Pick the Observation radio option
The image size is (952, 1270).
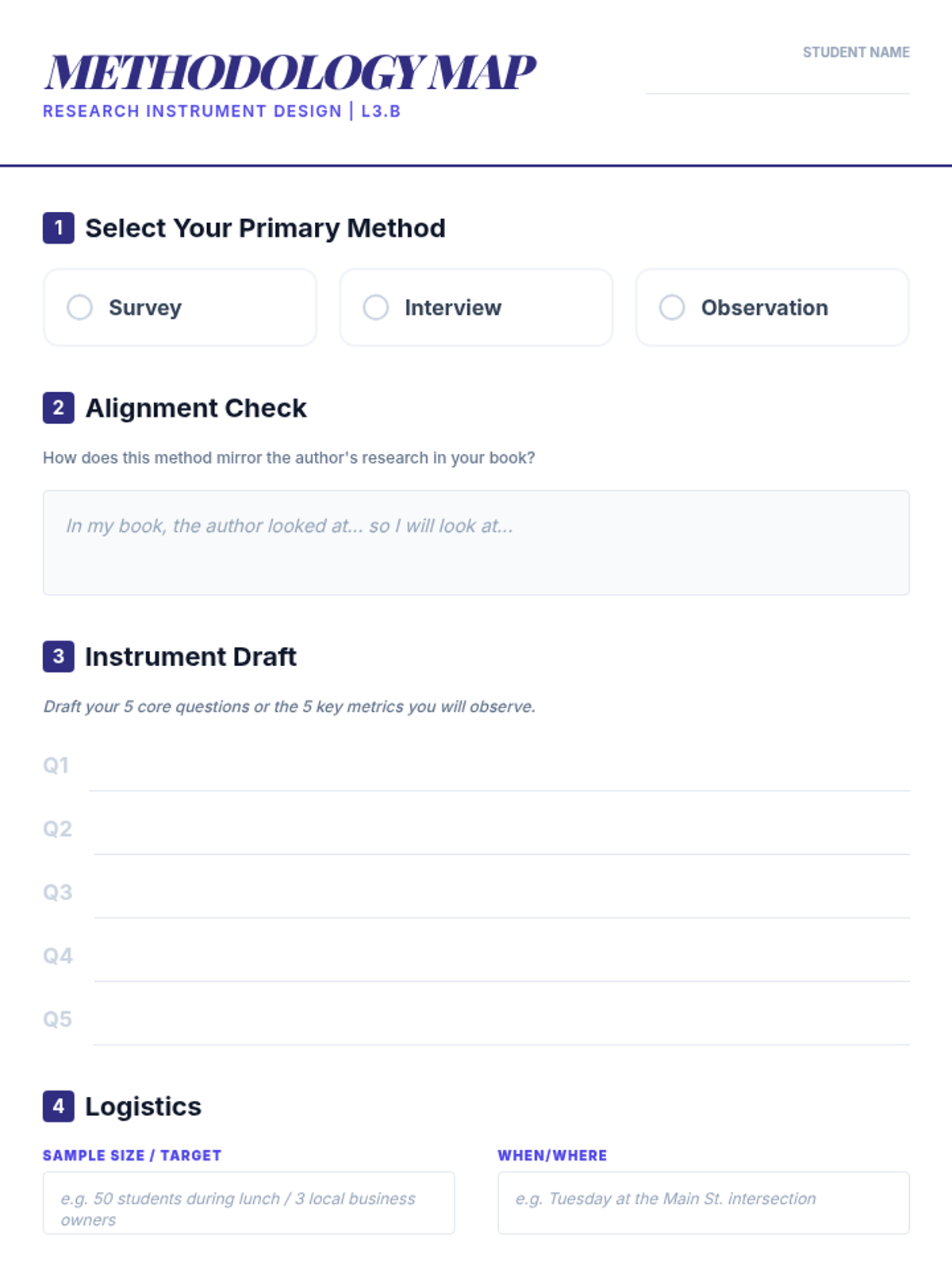672,307
